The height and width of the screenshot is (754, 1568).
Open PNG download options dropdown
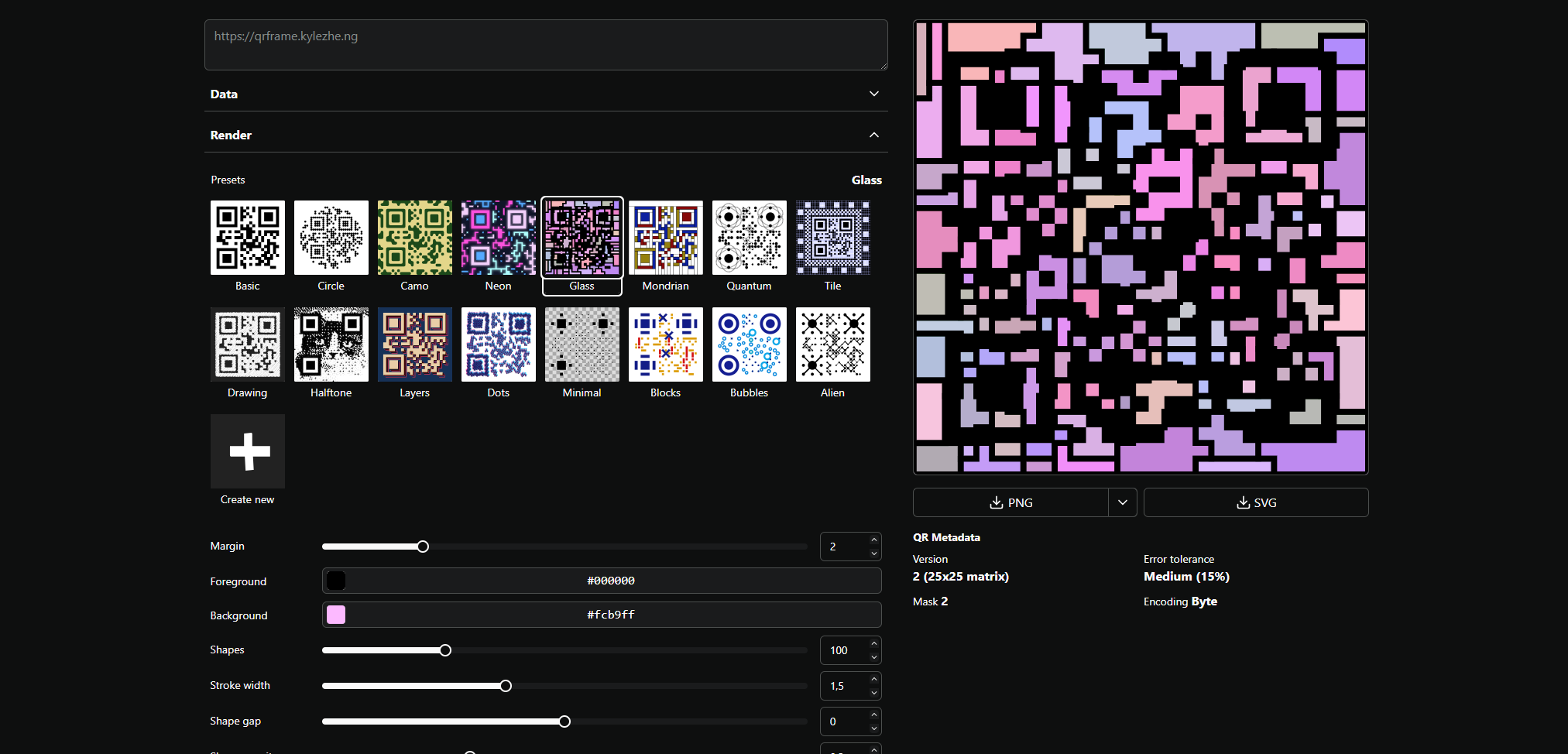point(1123,502)
